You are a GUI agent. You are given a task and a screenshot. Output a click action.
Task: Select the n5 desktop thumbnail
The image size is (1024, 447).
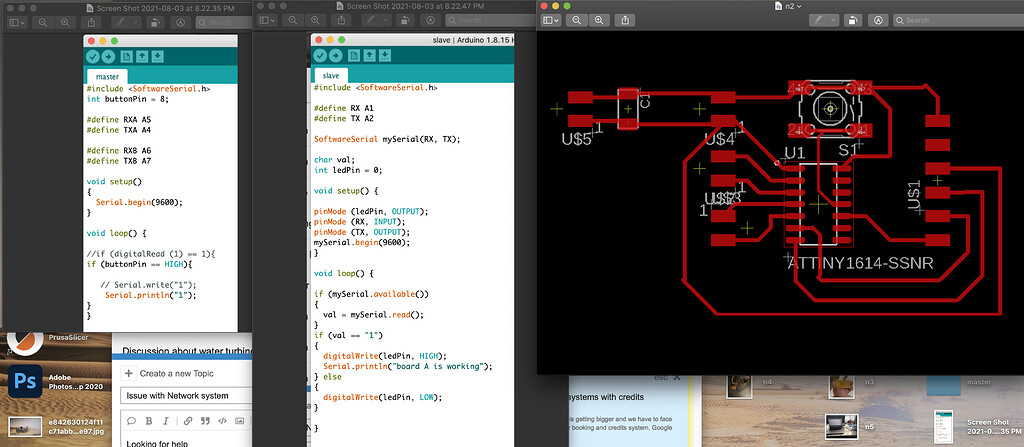click(841, 425)
